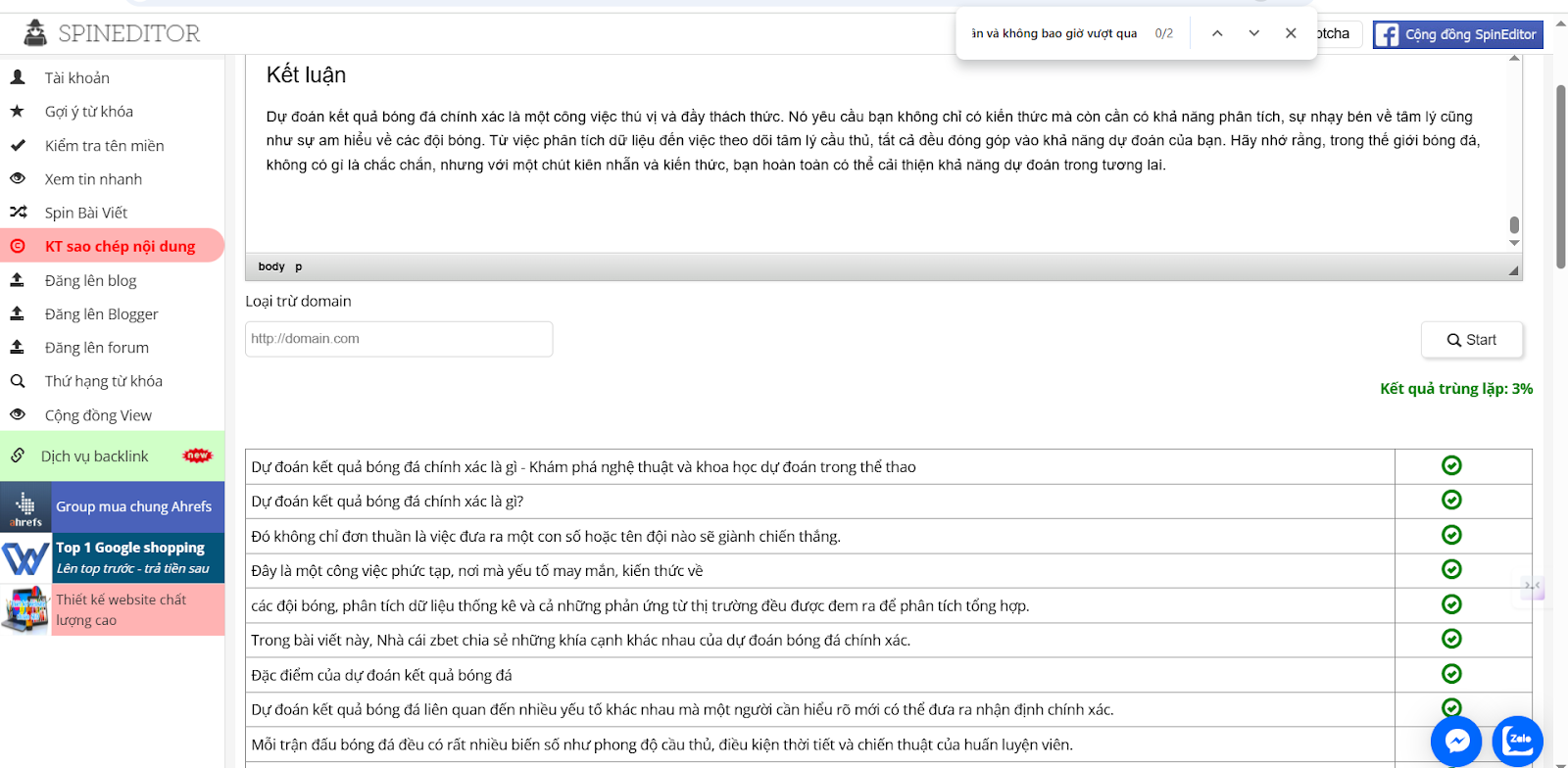
Task: Click the upload icon beside Đăng lên blog
Action: (x=18, y=279)
